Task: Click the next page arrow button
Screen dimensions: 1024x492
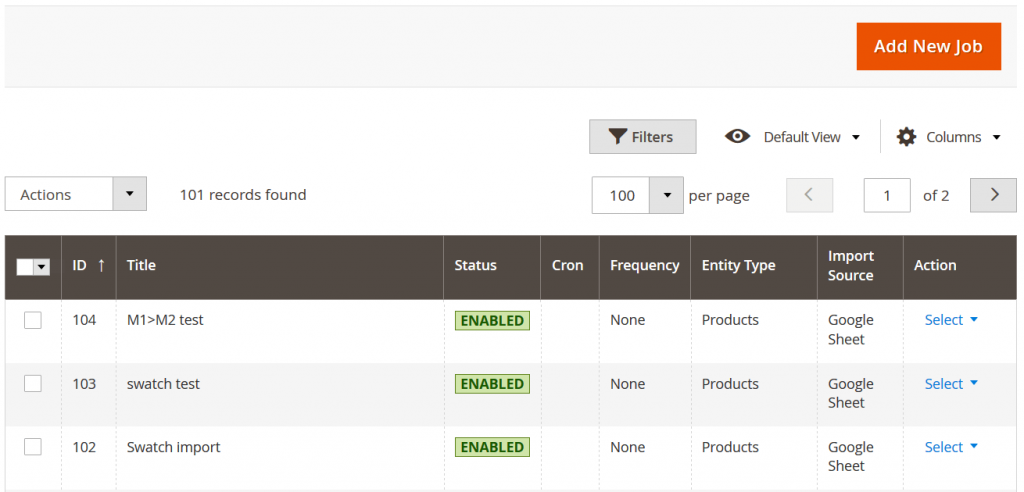Action: [993, 195]
